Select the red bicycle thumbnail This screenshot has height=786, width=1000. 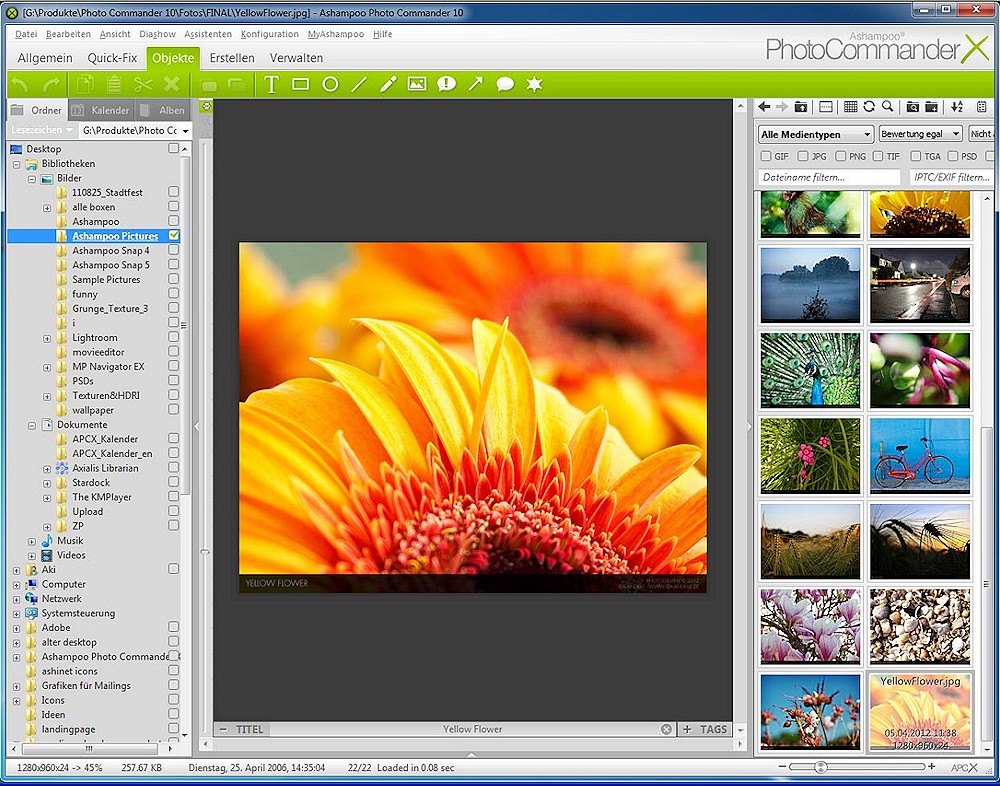pos(919,455)
